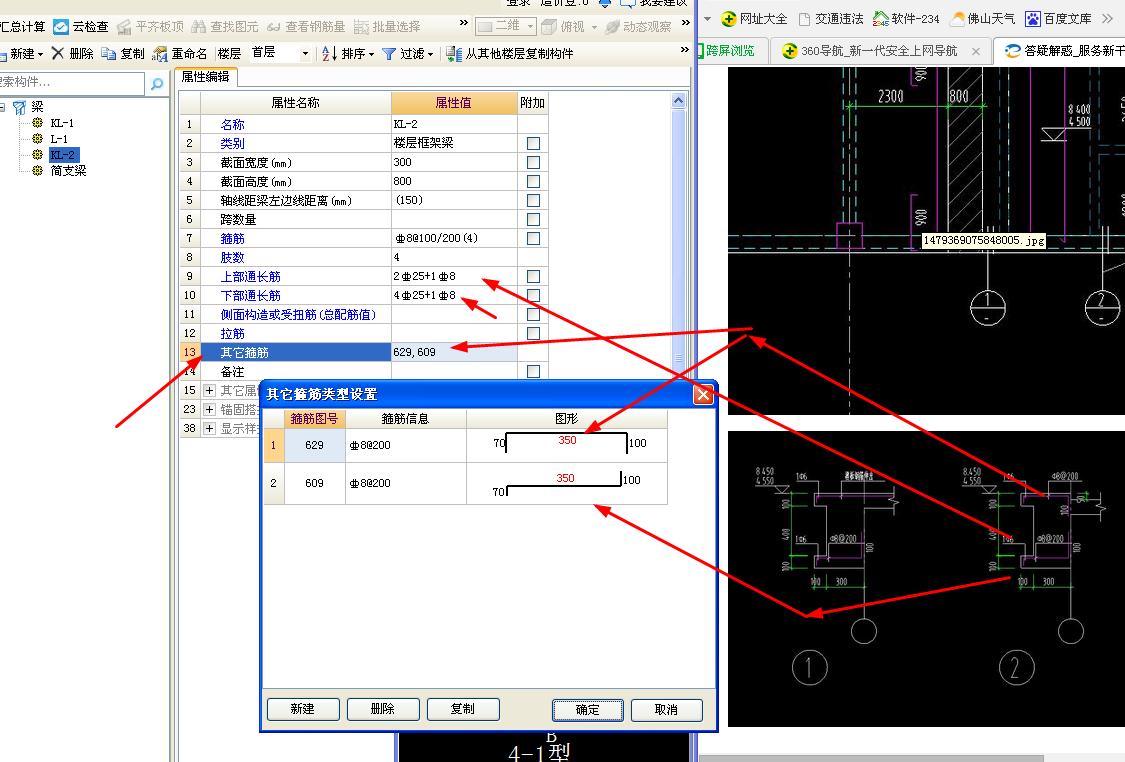Select KL-2 in the beam tree

tap(62, 154)
